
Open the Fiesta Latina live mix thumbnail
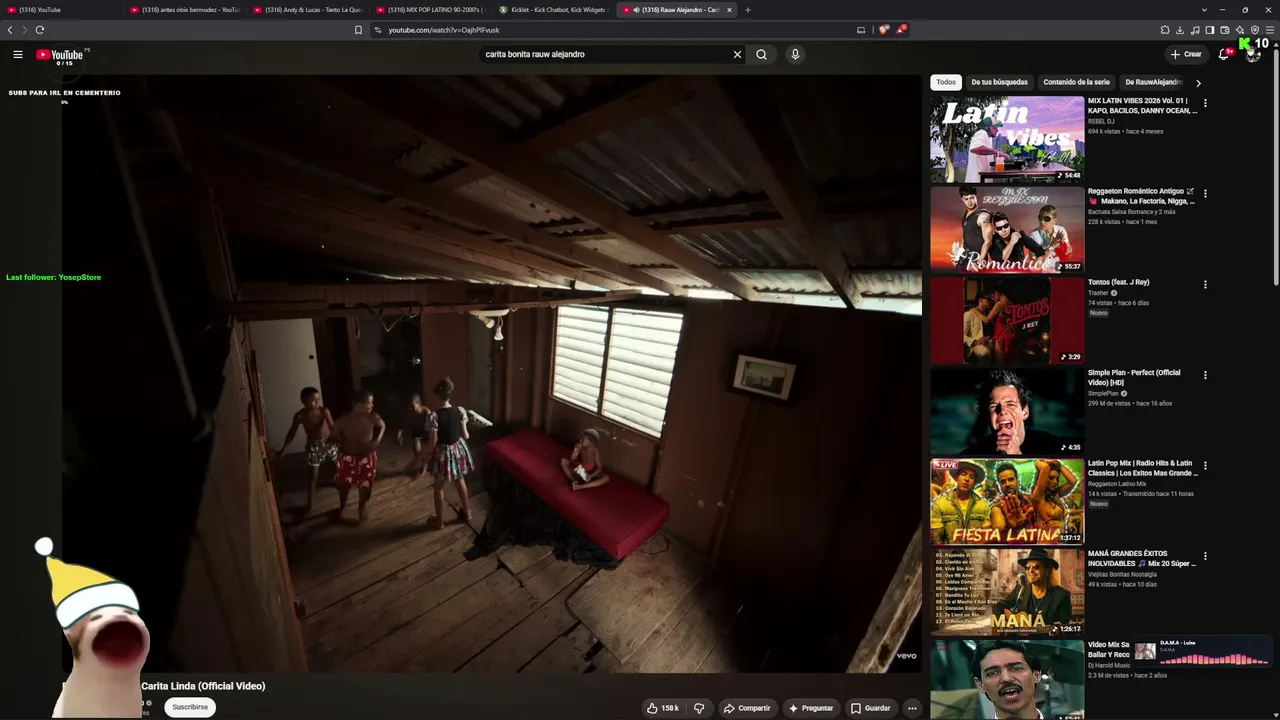coord(1007,501)
